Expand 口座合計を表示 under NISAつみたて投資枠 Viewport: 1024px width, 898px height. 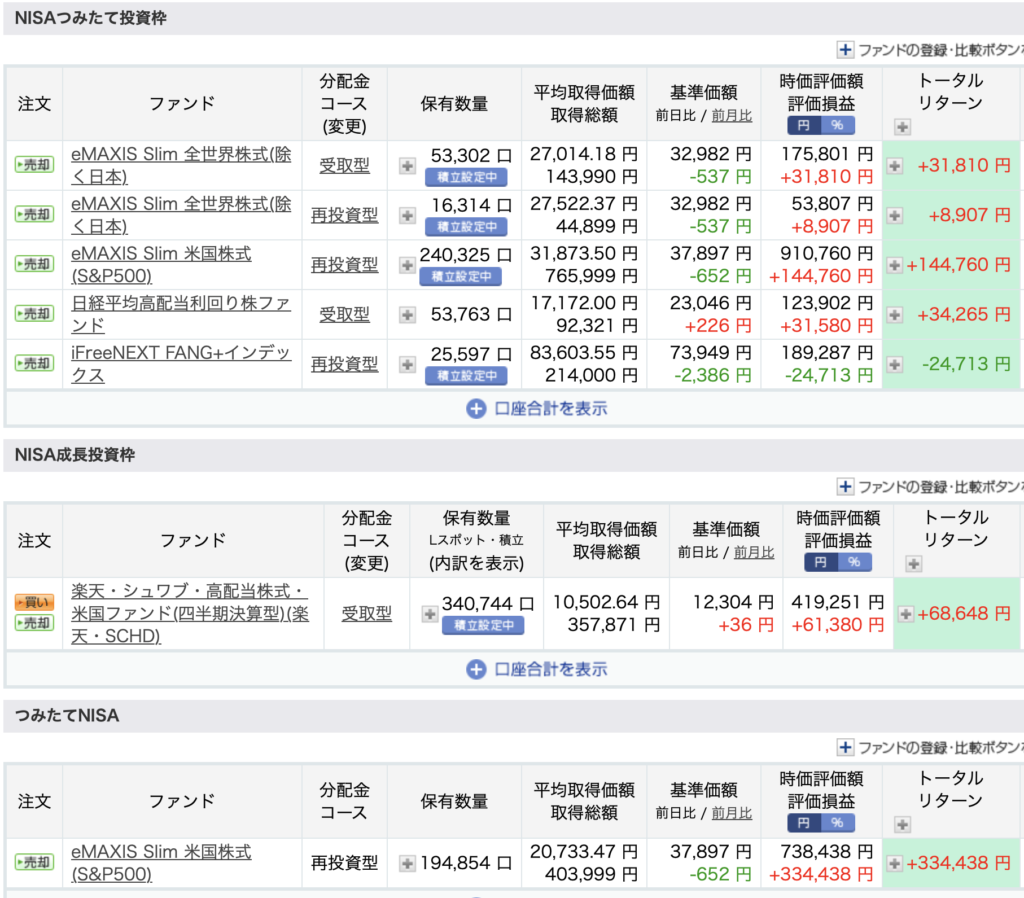pyautogui.click(x=537, y=408)
